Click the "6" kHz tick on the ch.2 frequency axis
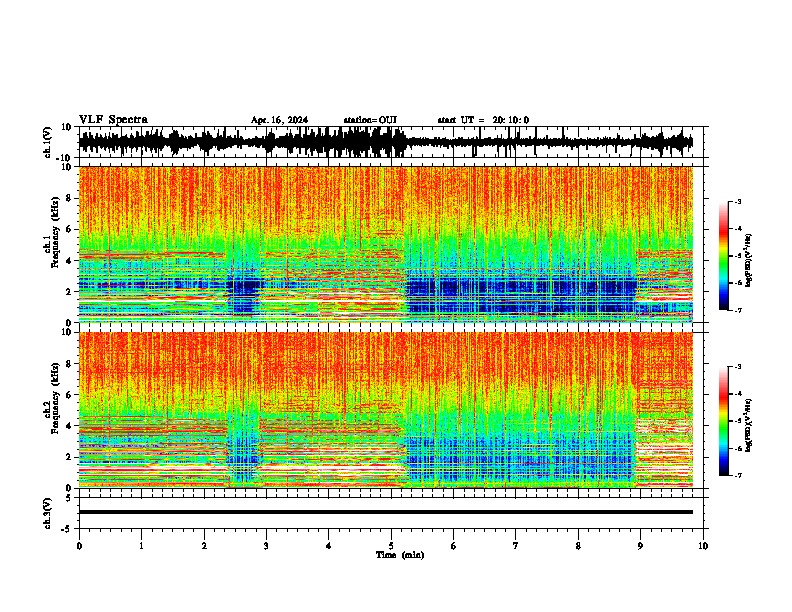This screenshot has width=792, height=612. click(70, 395)
